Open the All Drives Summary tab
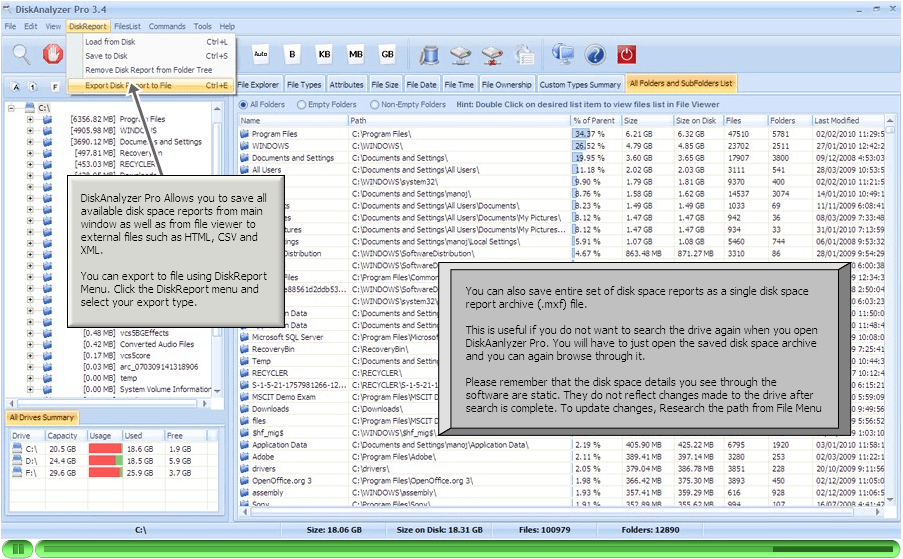The image size is (903, 559). click(x=42, y=417)
